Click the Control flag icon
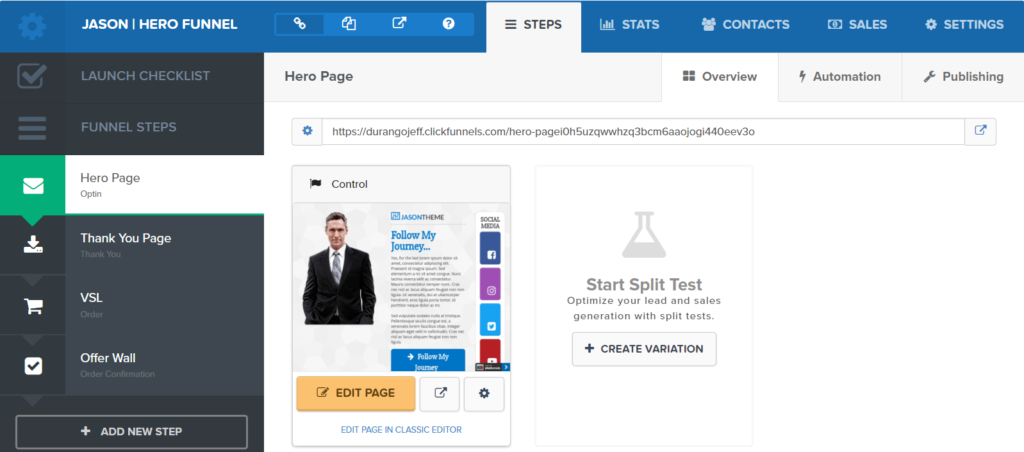The width and height of the screenshot is (1024, 452). click(x=315, y=184)
